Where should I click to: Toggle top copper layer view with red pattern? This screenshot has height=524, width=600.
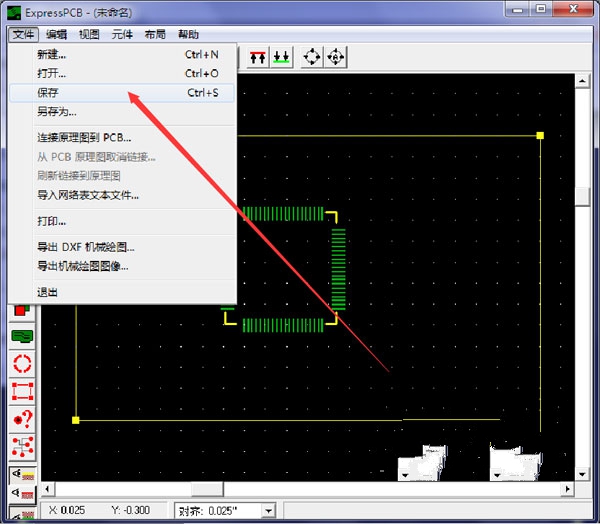[23, 494]
